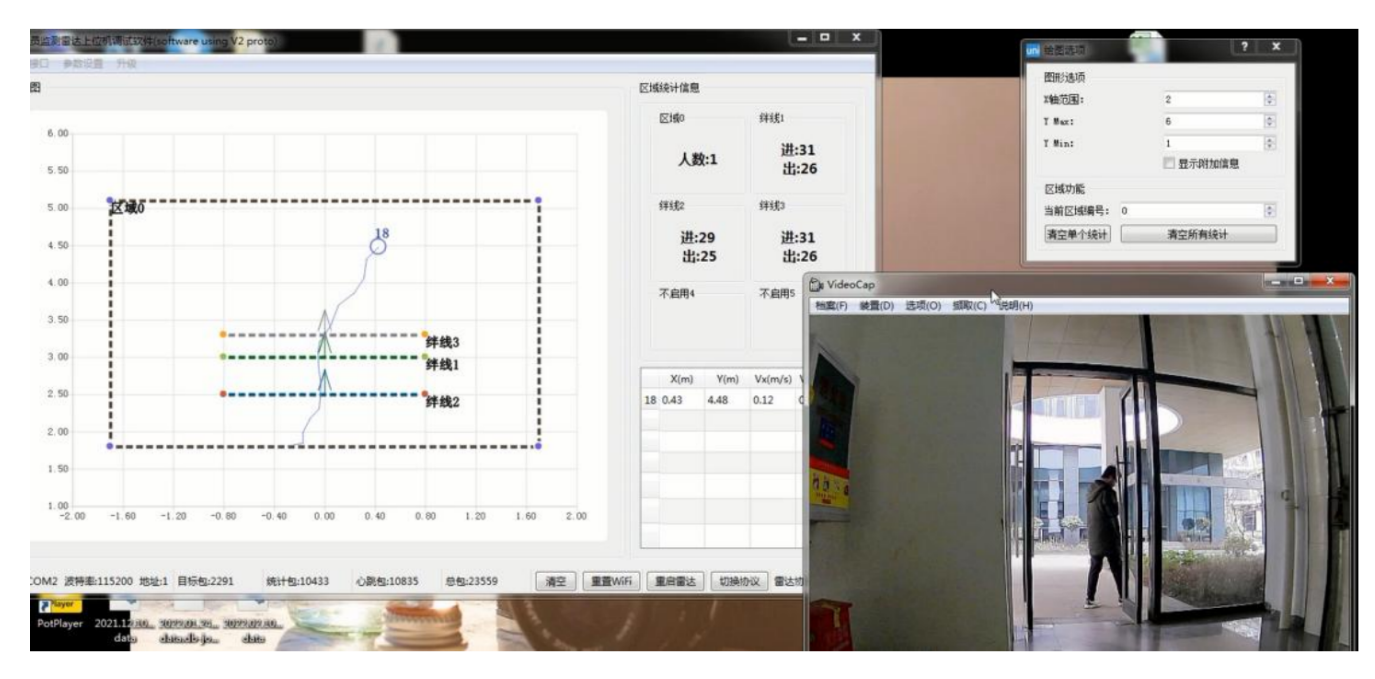This screenshot has height=679, width=1375.
Task: Select the orange endpoint of 绊线3 line
Action: point(223,335)
